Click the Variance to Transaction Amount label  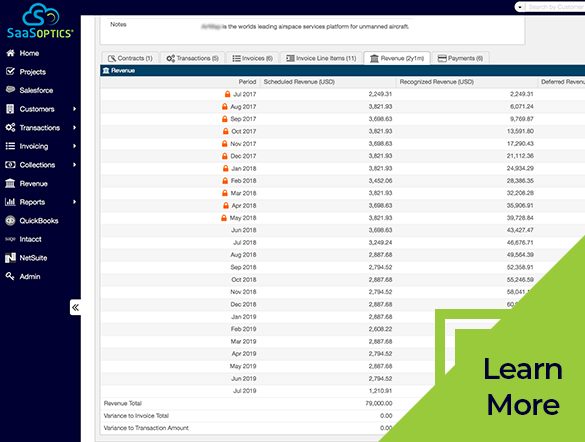(x=146, y=428)
